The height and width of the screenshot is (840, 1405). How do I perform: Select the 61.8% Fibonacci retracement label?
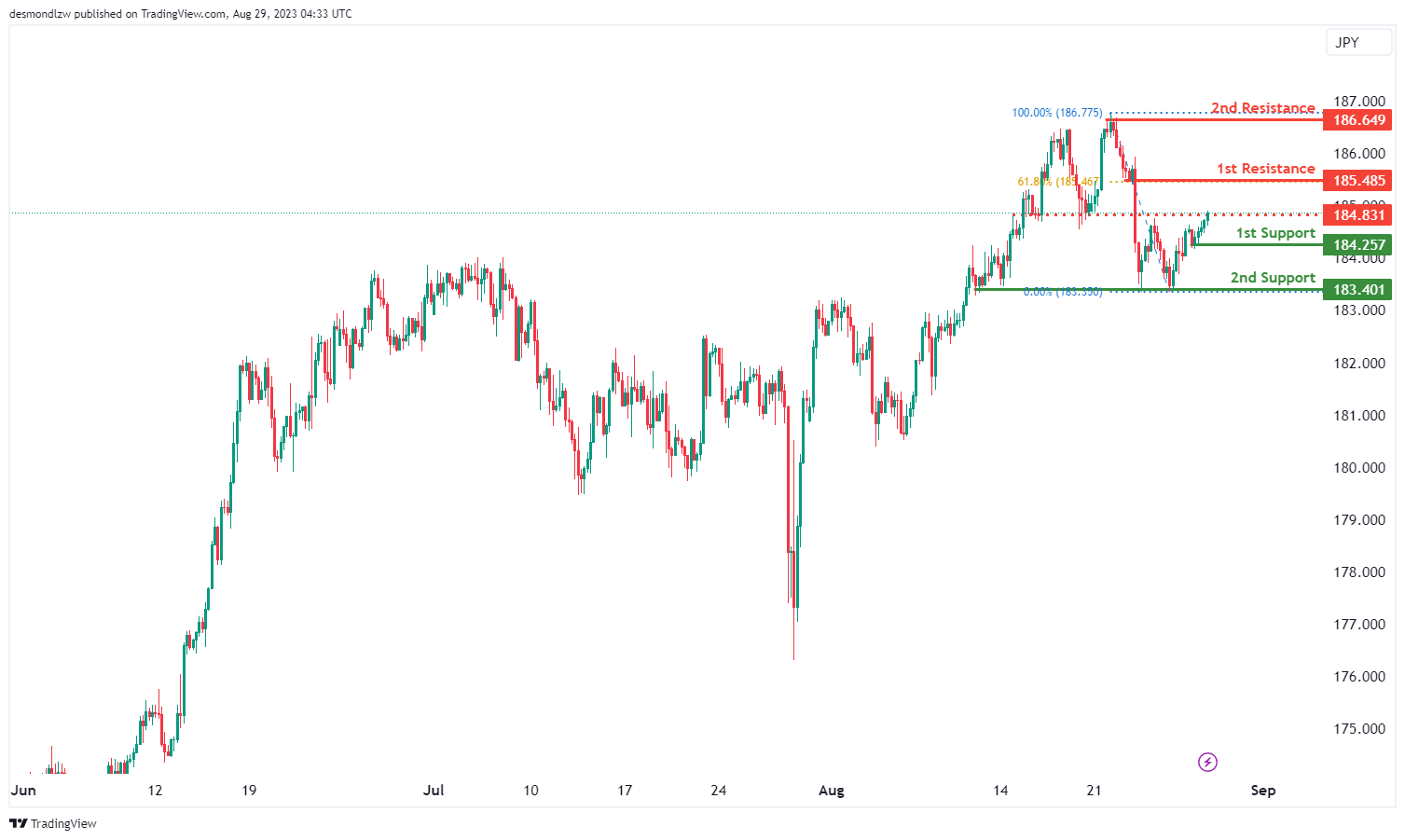1057,182
